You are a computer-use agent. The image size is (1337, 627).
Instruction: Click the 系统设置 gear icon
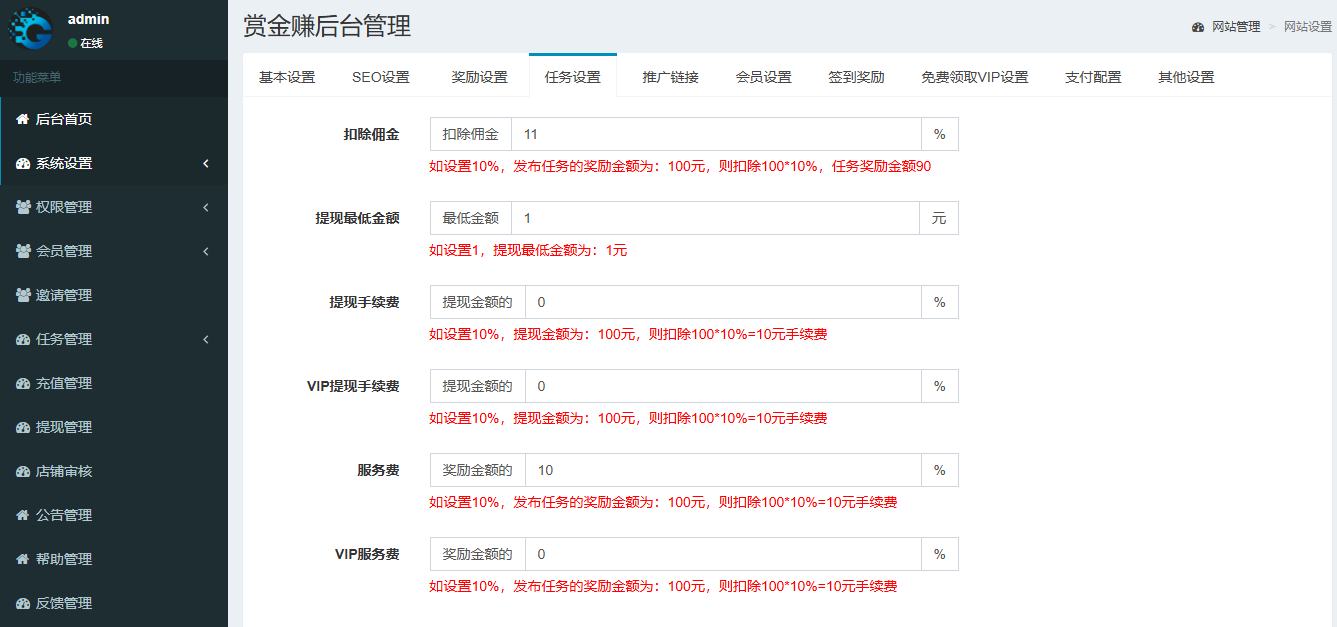click(21, 163)
